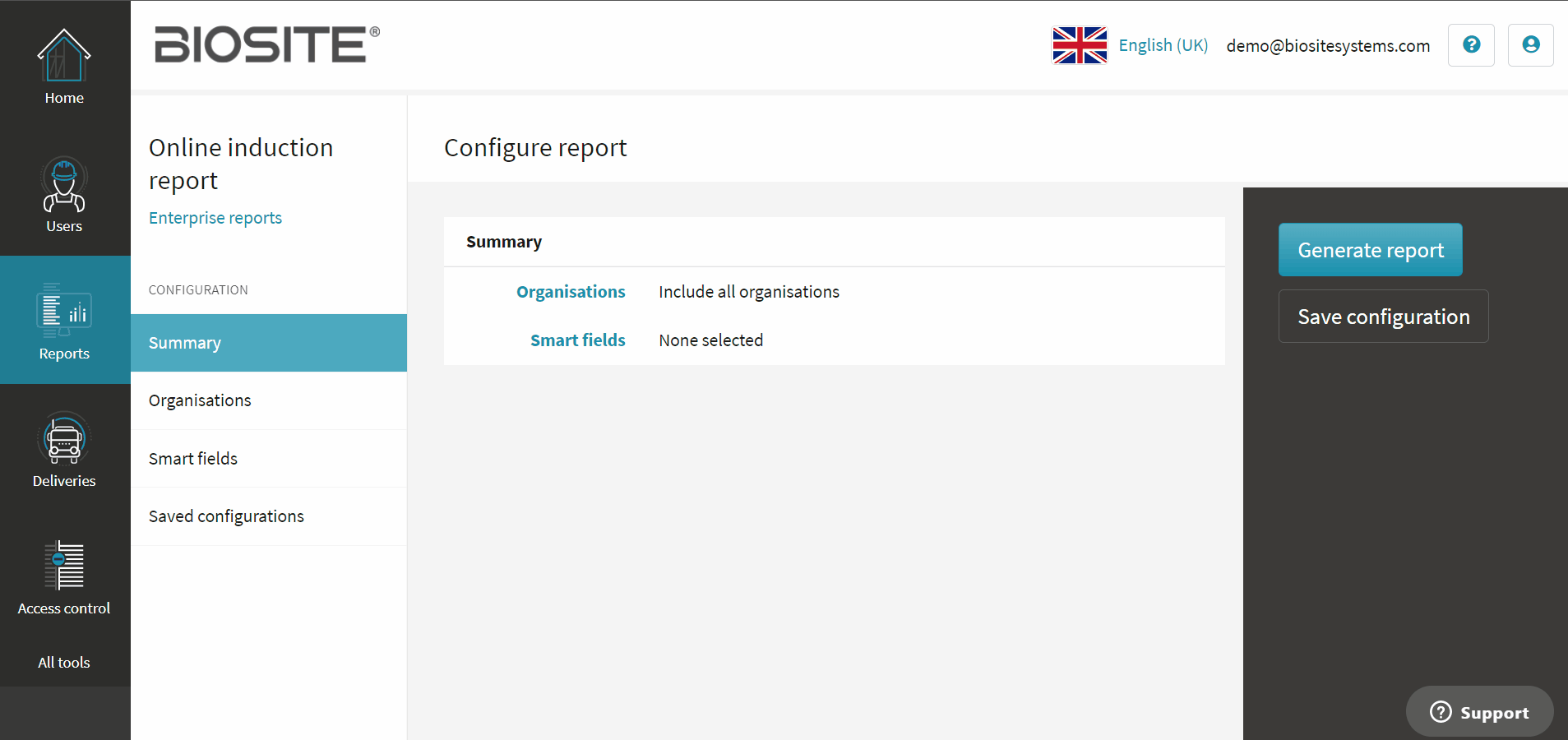The image size is (1568, 740).
Task: Click the Organisations summary link
Action: coord(571,292)
